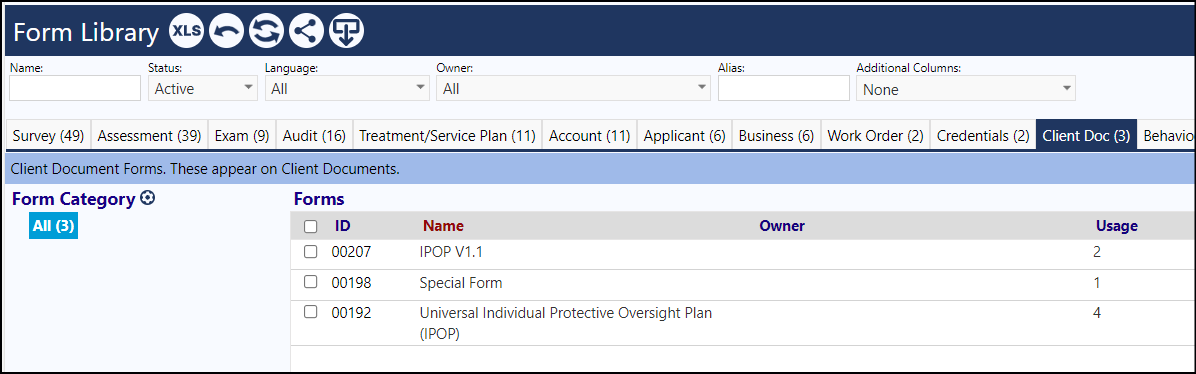Open the Form Category settings icon
1196x374 pixels.
(x=148, y=198)
